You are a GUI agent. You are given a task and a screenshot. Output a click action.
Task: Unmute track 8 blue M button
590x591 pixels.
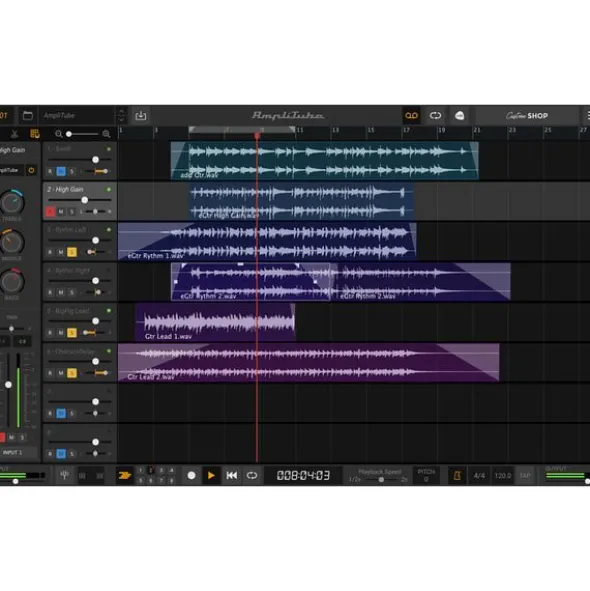coord(61,454)
